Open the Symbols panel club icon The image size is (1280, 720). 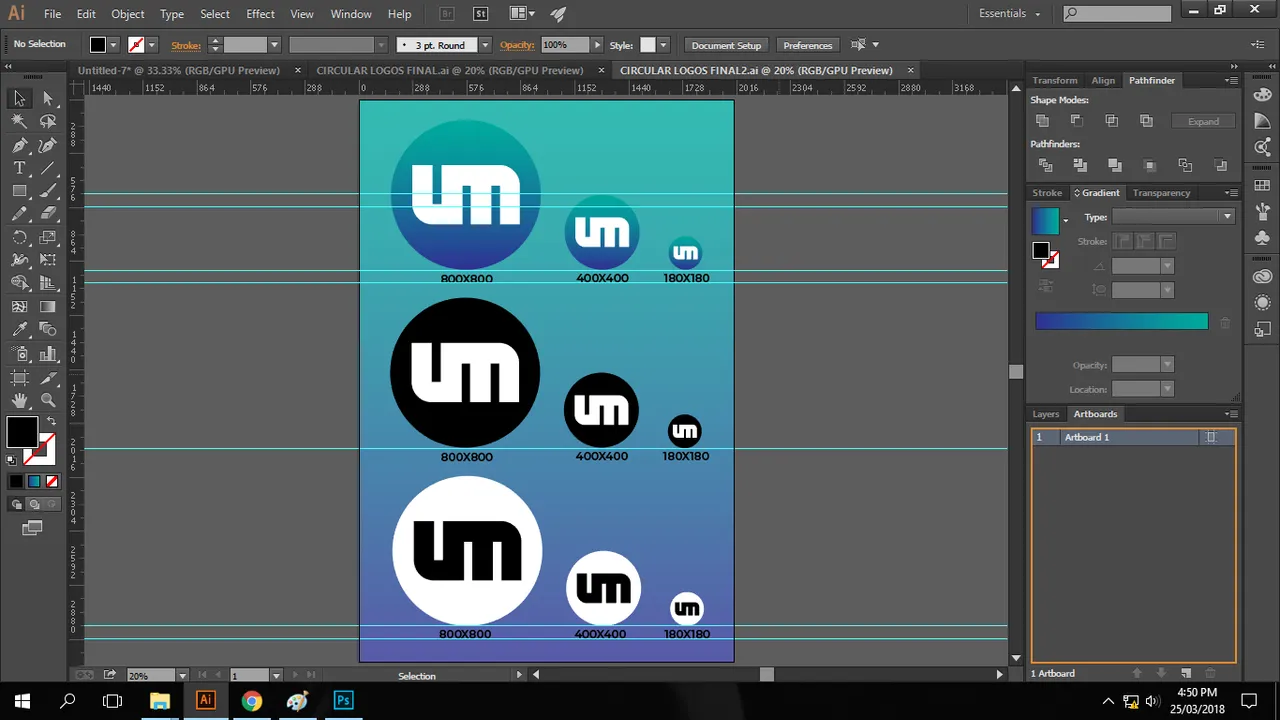coord(1263,238)
